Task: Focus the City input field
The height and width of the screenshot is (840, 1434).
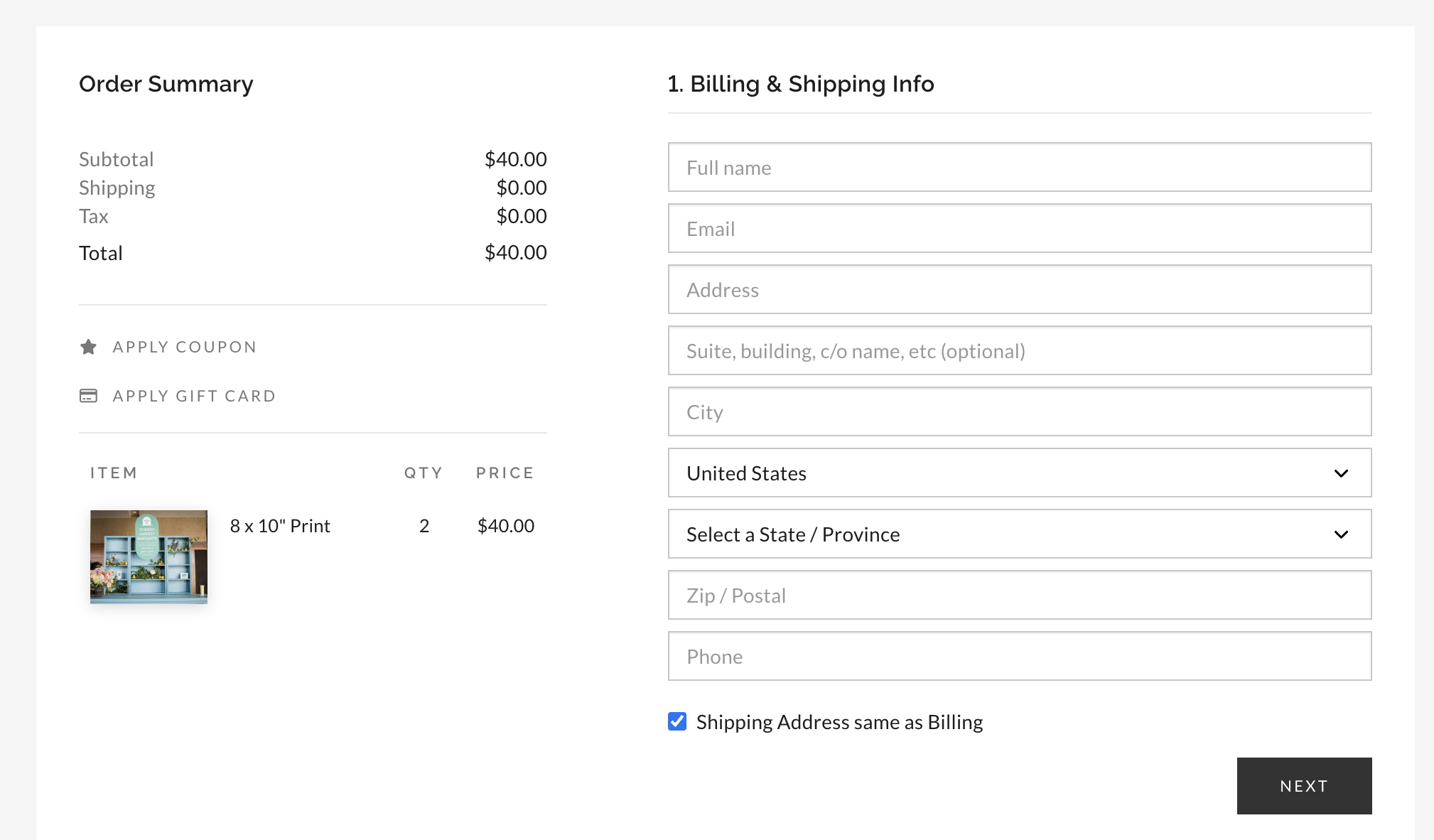Action: tap(1020, 411)
